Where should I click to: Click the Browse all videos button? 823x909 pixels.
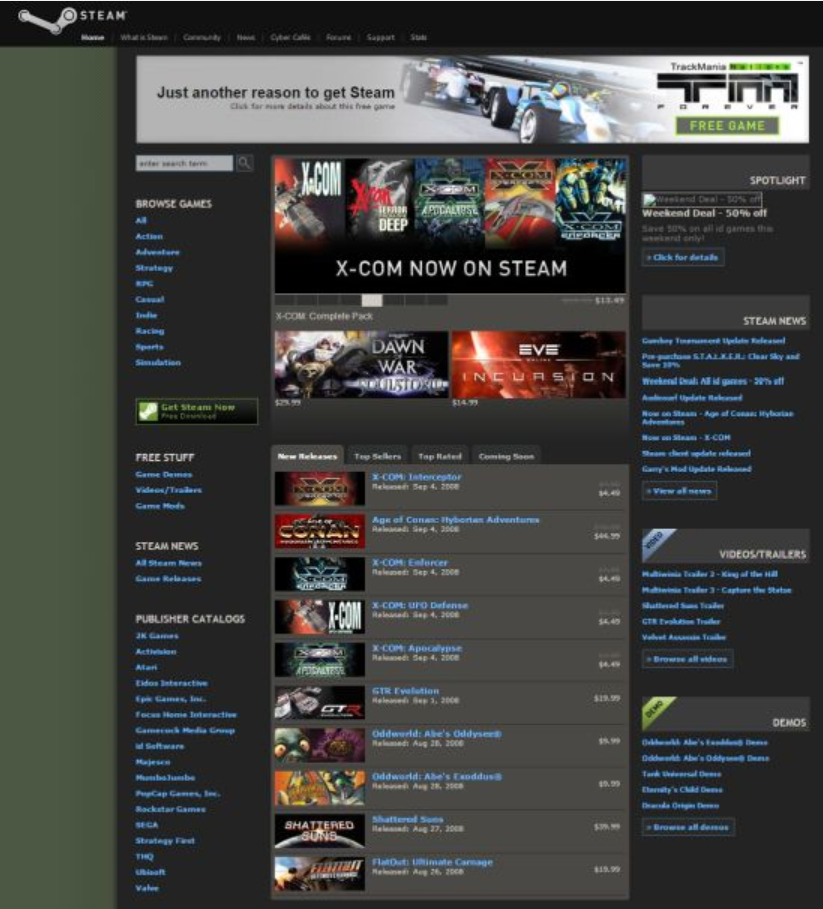tap(687, 659)
